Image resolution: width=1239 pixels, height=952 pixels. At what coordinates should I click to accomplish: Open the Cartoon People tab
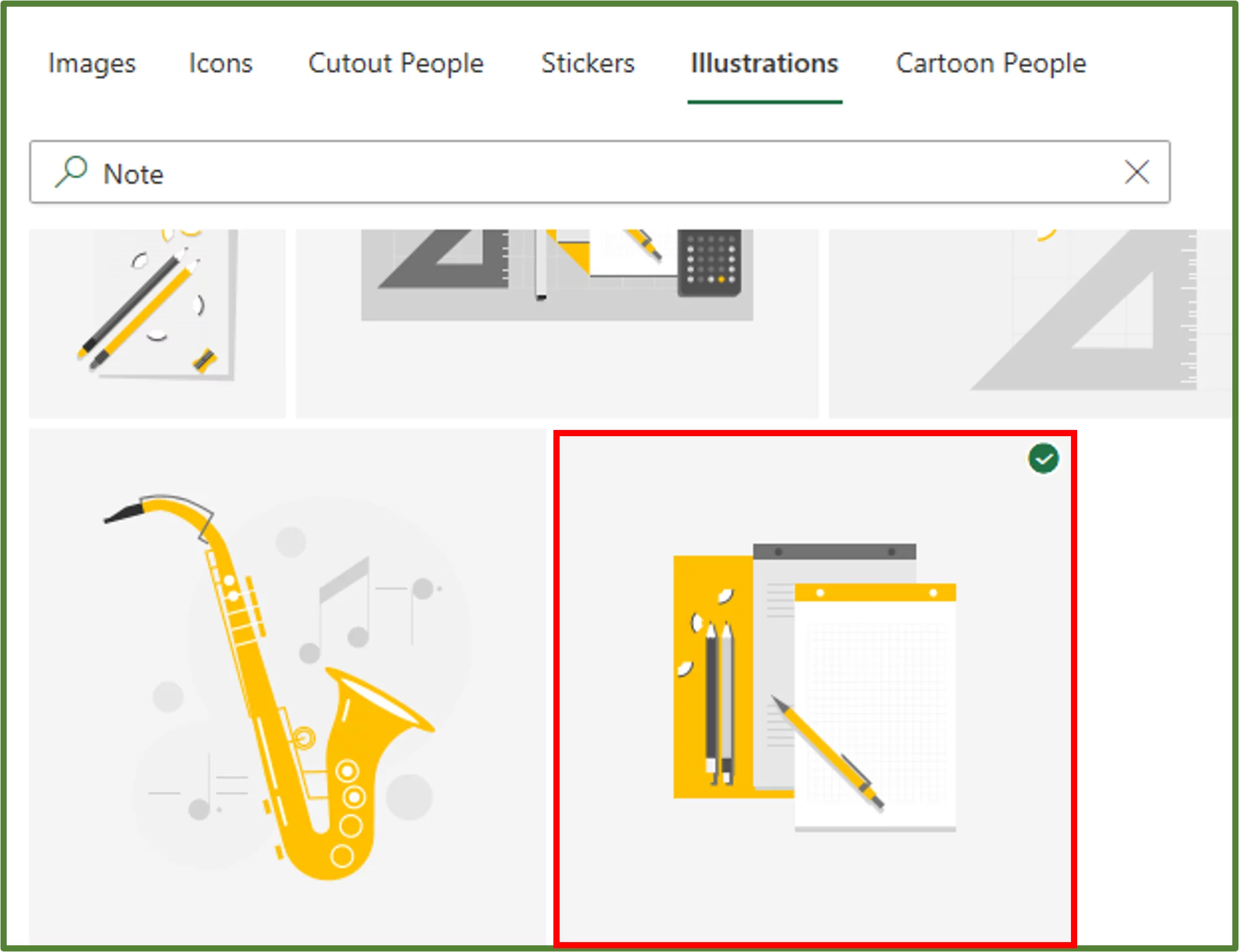[991, 64]
